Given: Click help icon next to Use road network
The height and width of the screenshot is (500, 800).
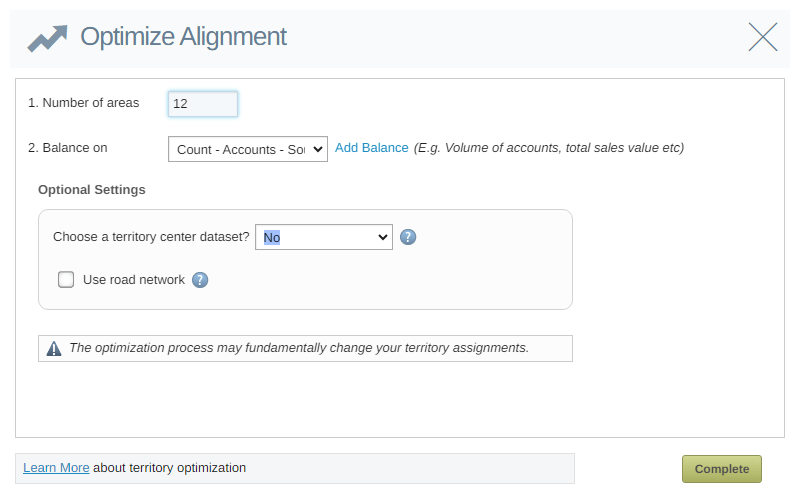Looking at the screenshot, I should pyautogui.click(x=200, y=280).
